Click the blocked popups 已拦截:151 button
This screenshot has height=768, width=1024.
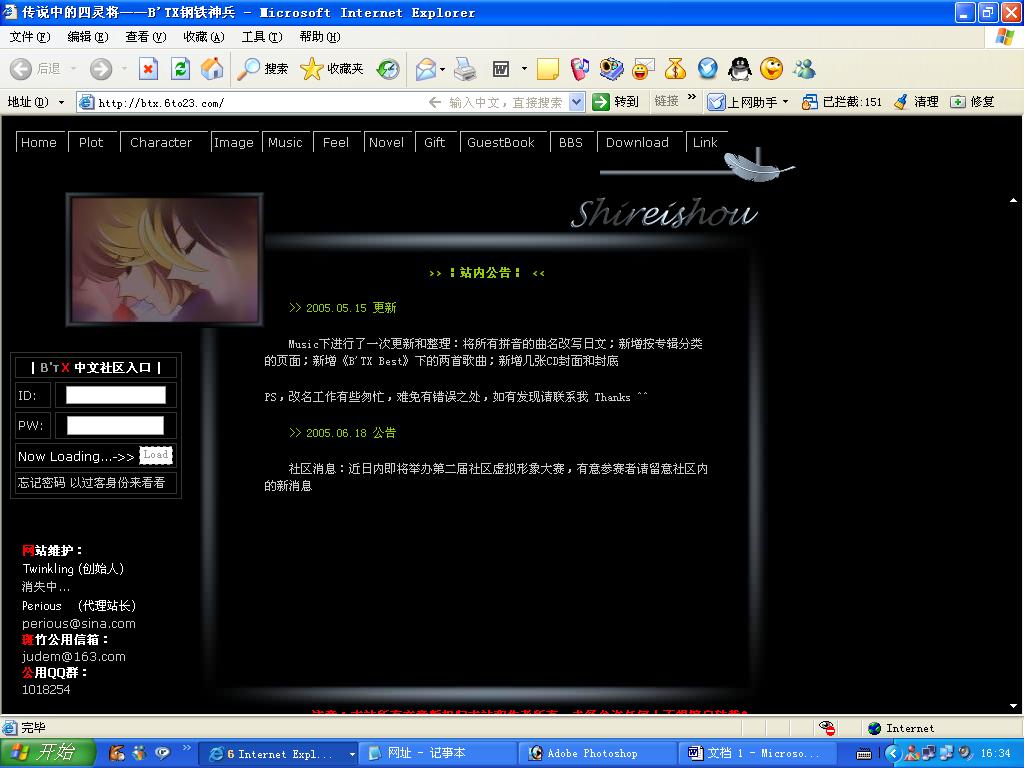tap(842, 102)
